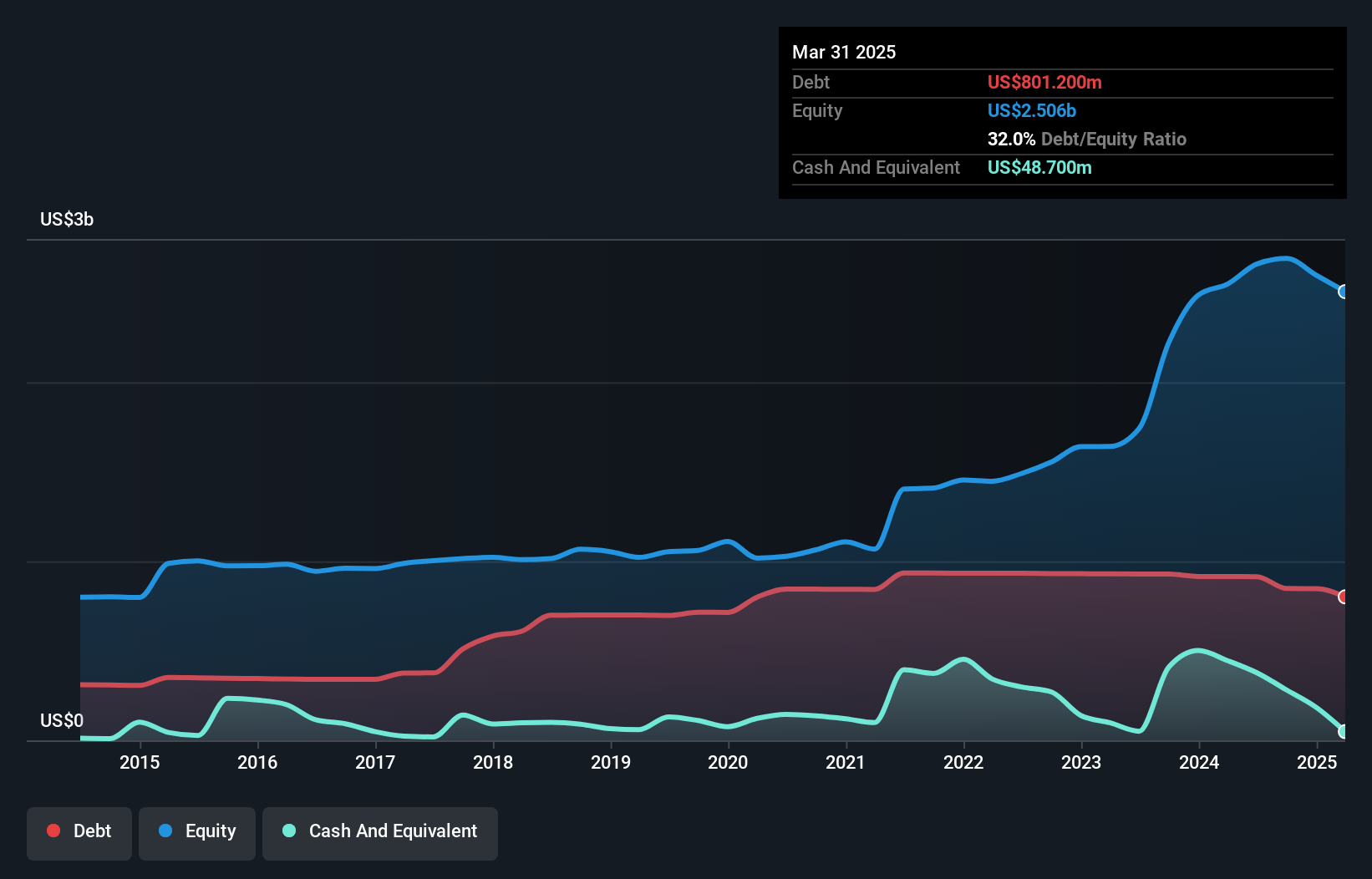Click the teal Cash And Equivalent legend icon
The height and width of the screenshot is (879, 1372).
tap(288, 831)
